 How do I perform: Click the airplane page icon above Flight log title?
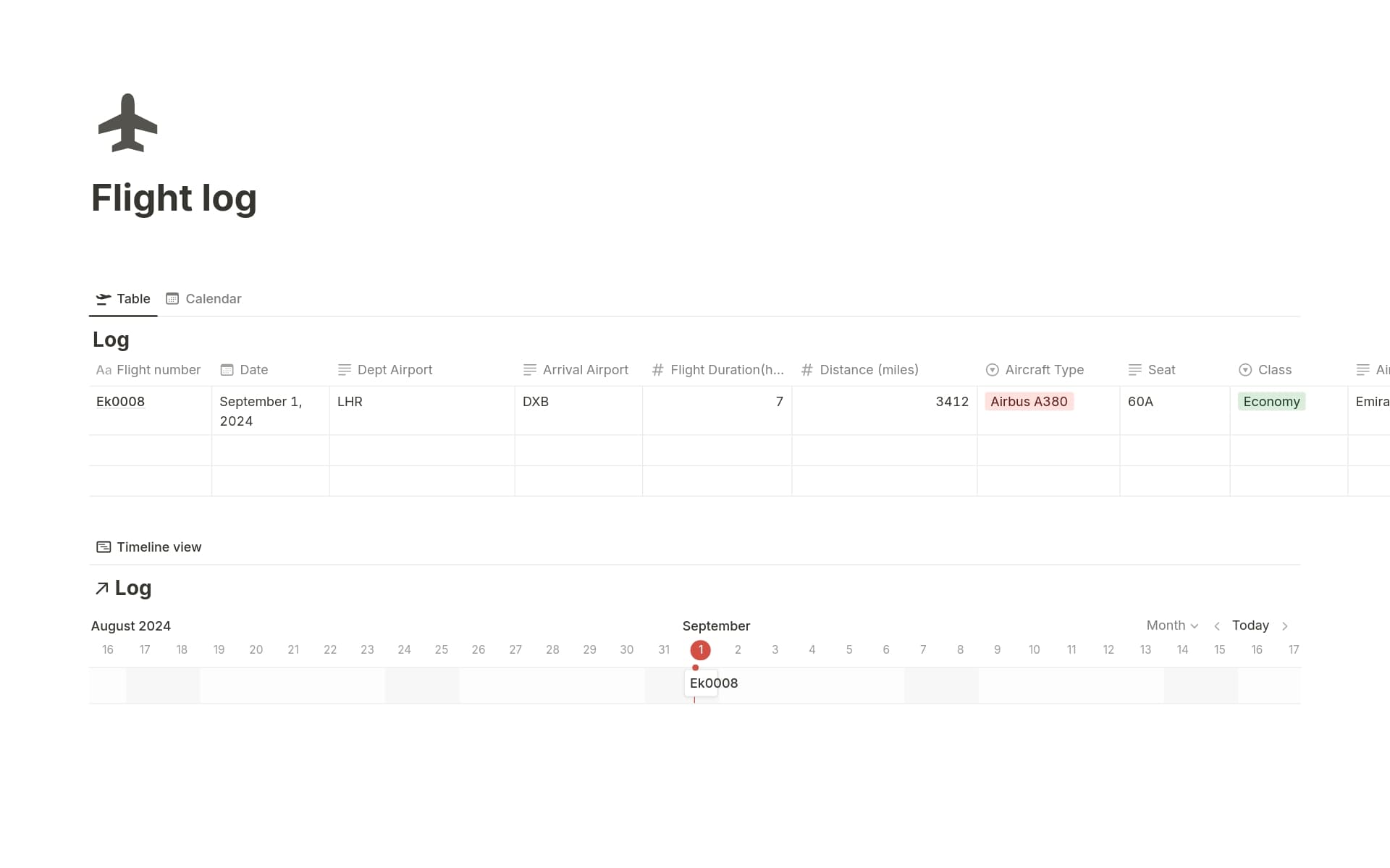(x=127, y=122)
